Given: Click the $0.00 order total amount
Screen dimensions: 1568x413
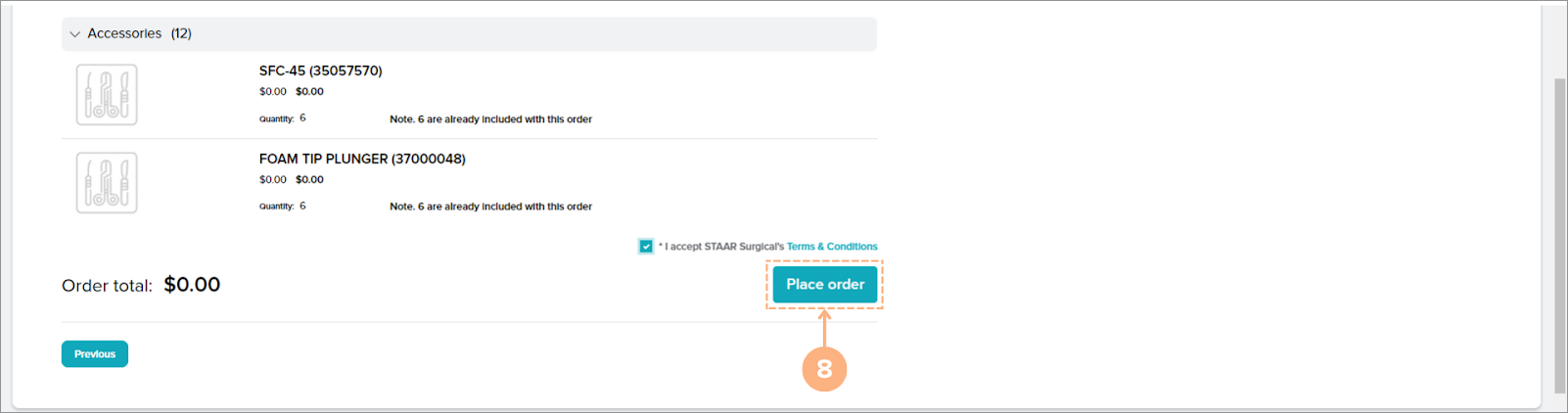Looking at the screenshot, I should (x=192, y=285).
